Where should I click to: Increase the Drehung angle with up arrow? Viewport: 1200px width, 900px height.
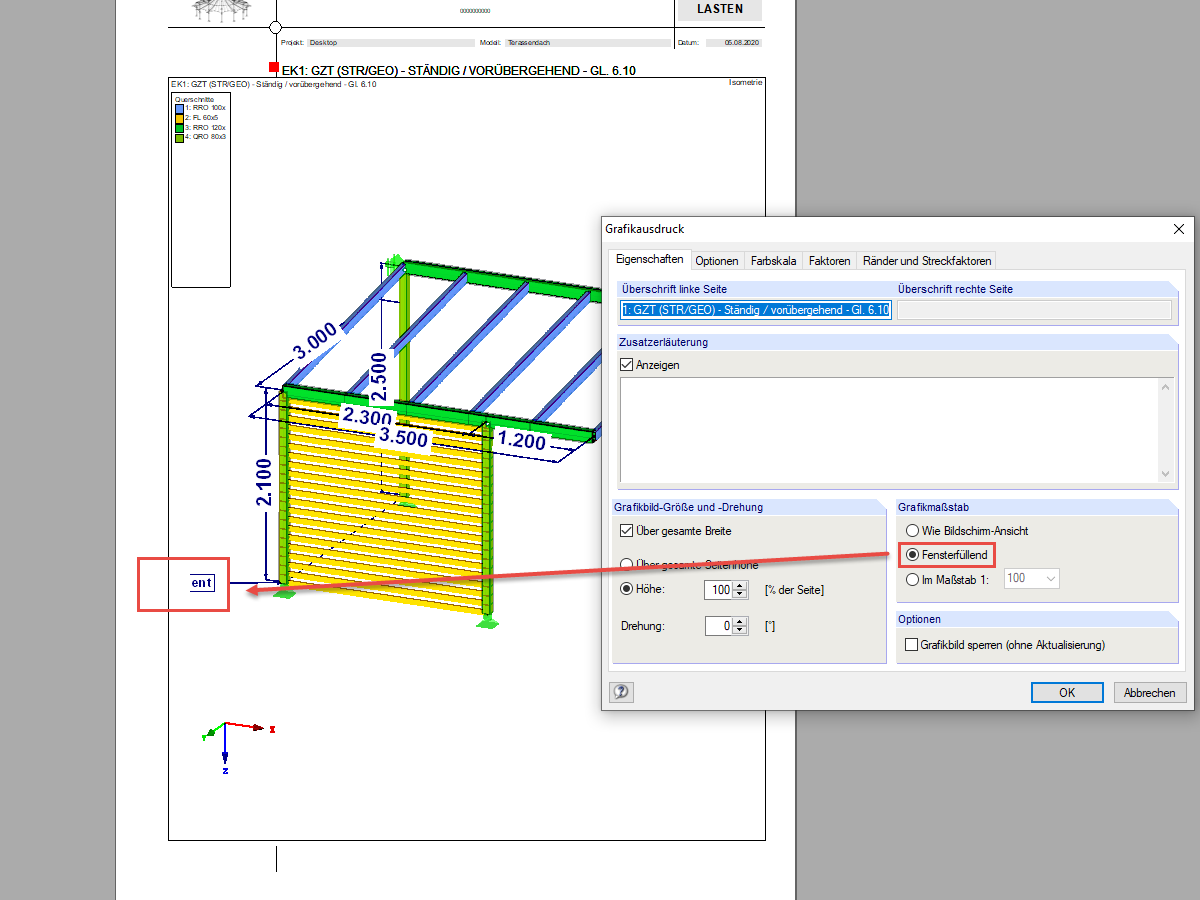pyautogui.click(x=740, y=622)
